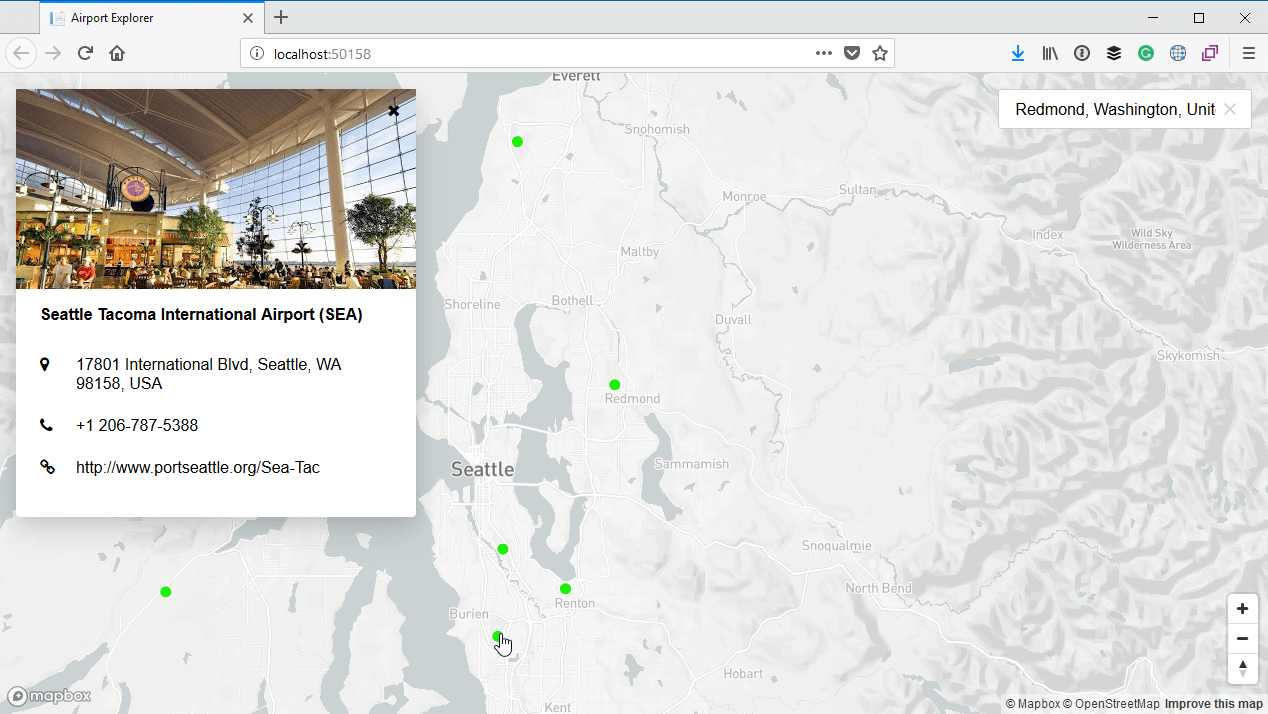Zoom in on the map
The image size is (1268, 714).
(x=1242, y=609)
